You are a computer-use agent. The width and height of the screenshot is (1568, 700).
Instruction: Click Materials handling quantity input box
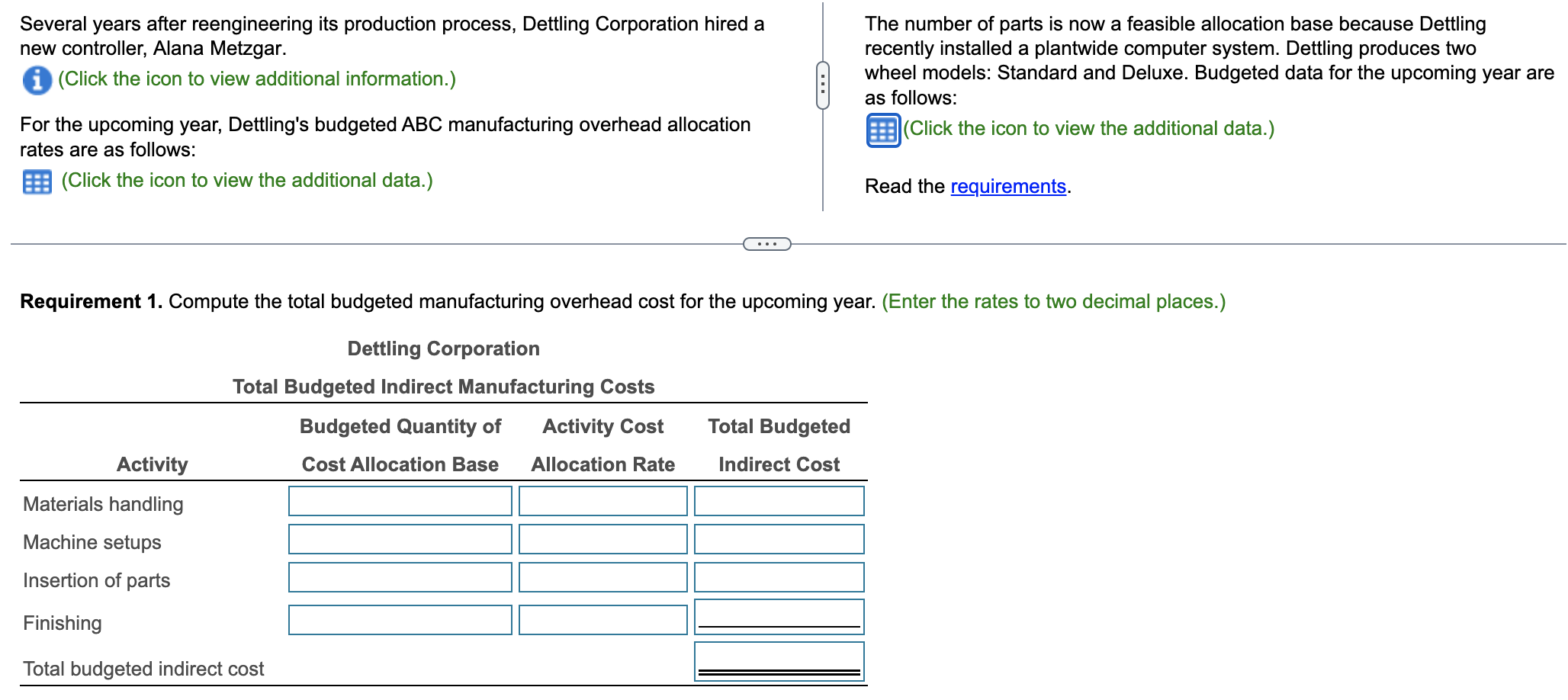point(399,501)
